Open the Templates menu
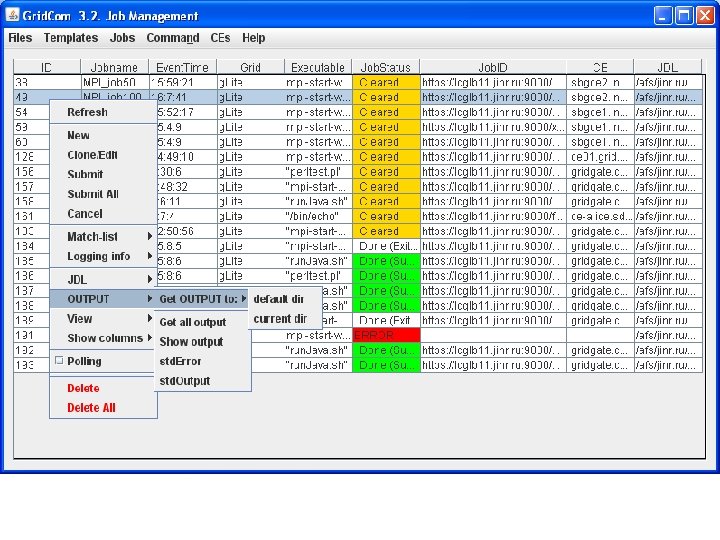Viewport: 720px width, 540px height. tap(71, 38)
